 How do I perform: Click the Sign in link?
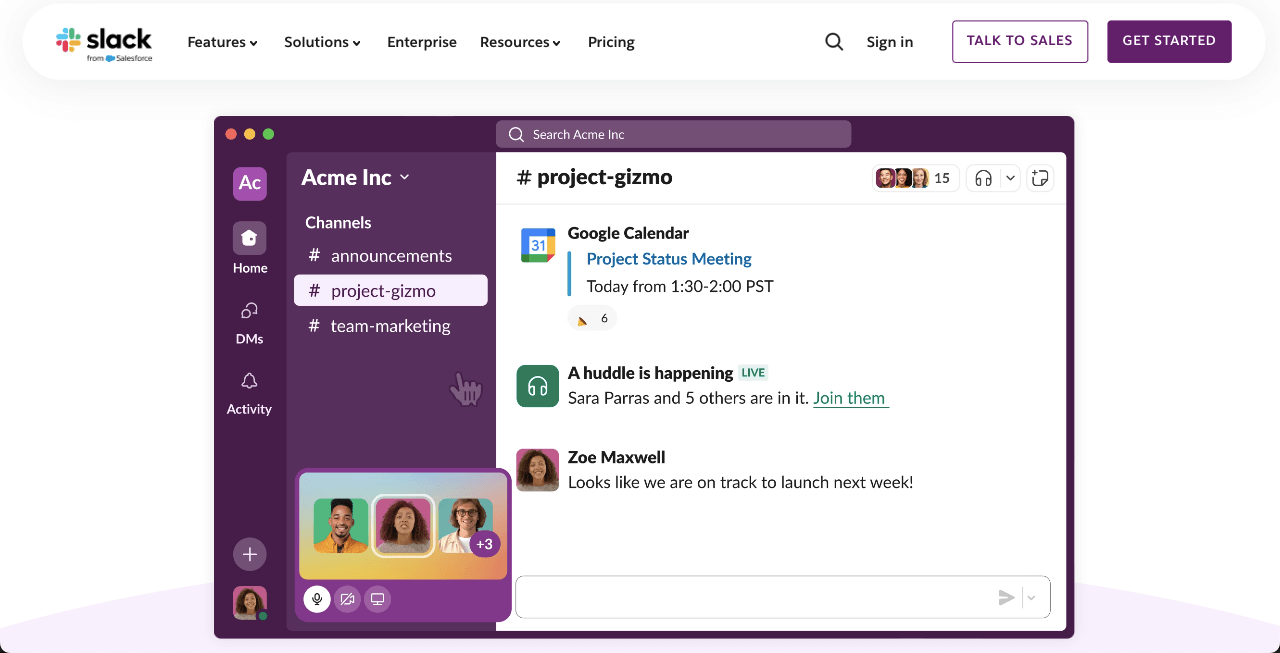point(890,42)
